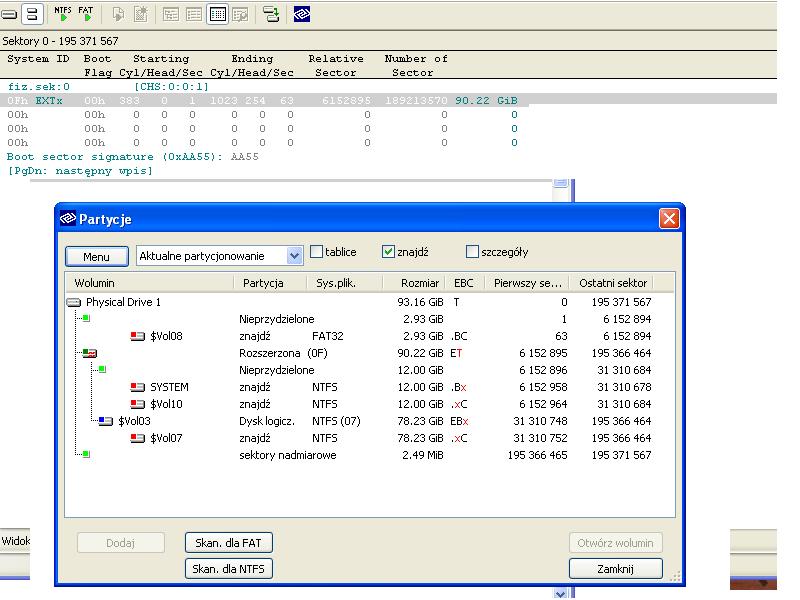Image resolution: width=800 pixels, height=600 pixels.
Task: Click the grayed document play icon
Action: pos(118,14)
